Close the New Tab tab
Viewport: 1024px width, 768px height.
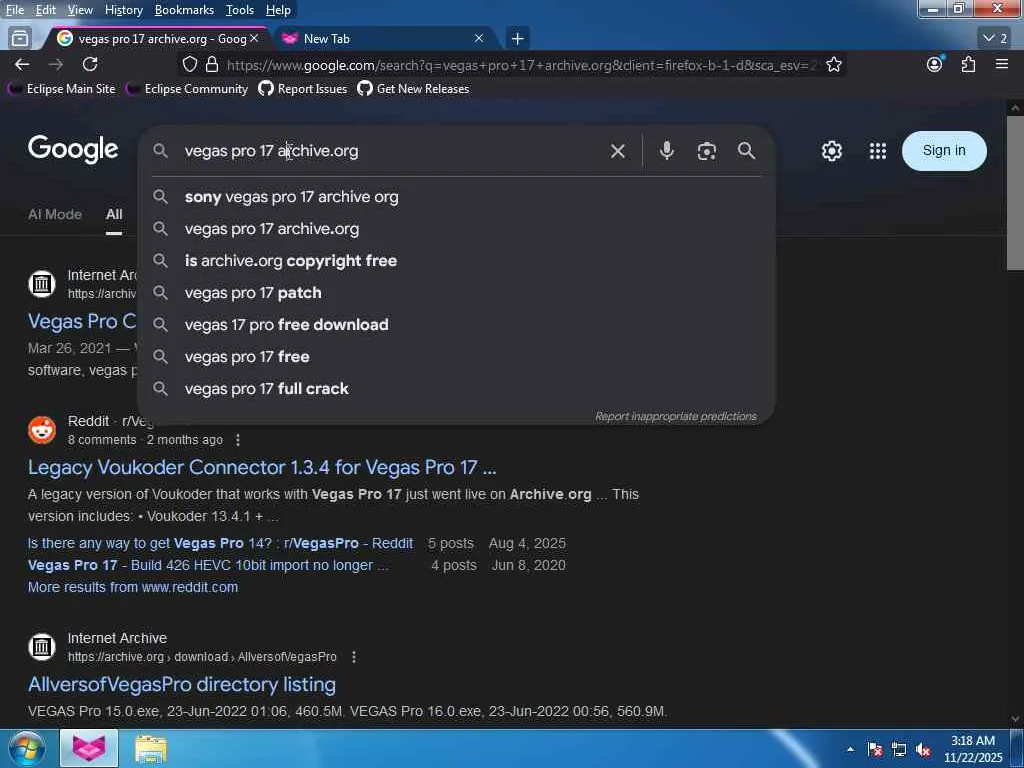tap(479, 39)
